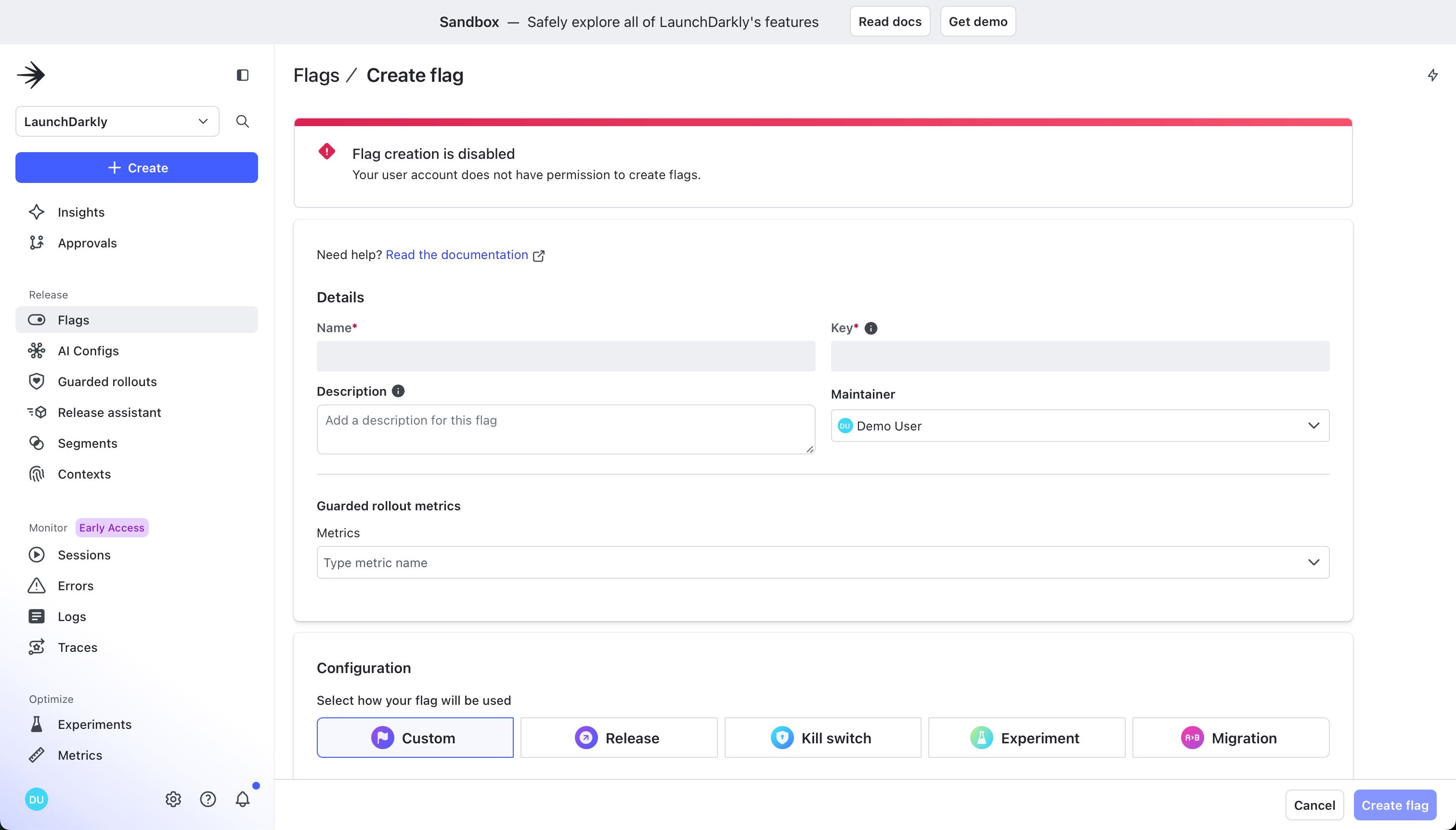The width and height of the screenshot is (1456, 830).
Task: Select the Release flag type
Action: (619, 738)
